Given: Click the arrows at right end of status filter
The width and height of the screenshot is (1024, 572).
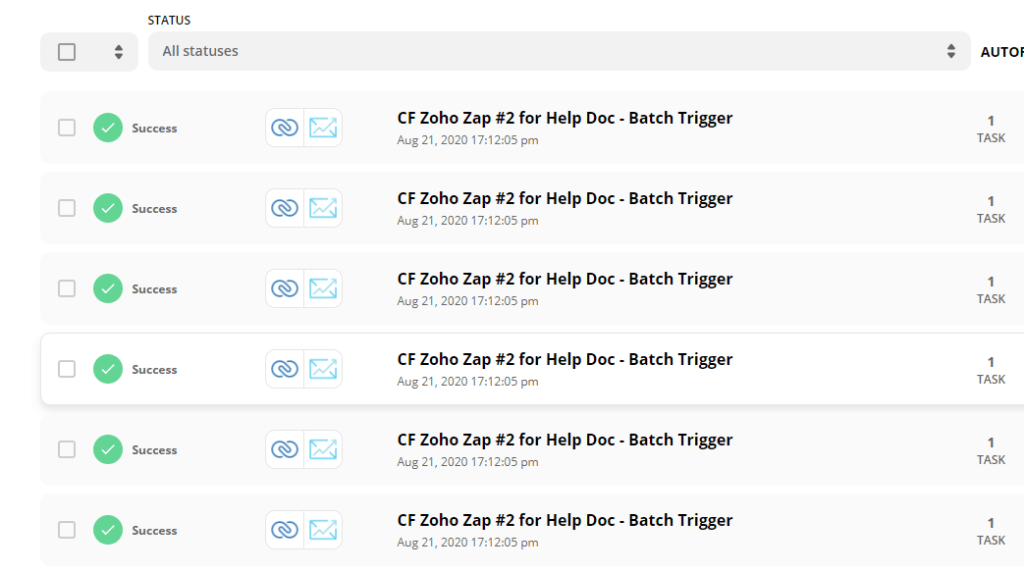Looking at the screenshot, I should 951,51.
